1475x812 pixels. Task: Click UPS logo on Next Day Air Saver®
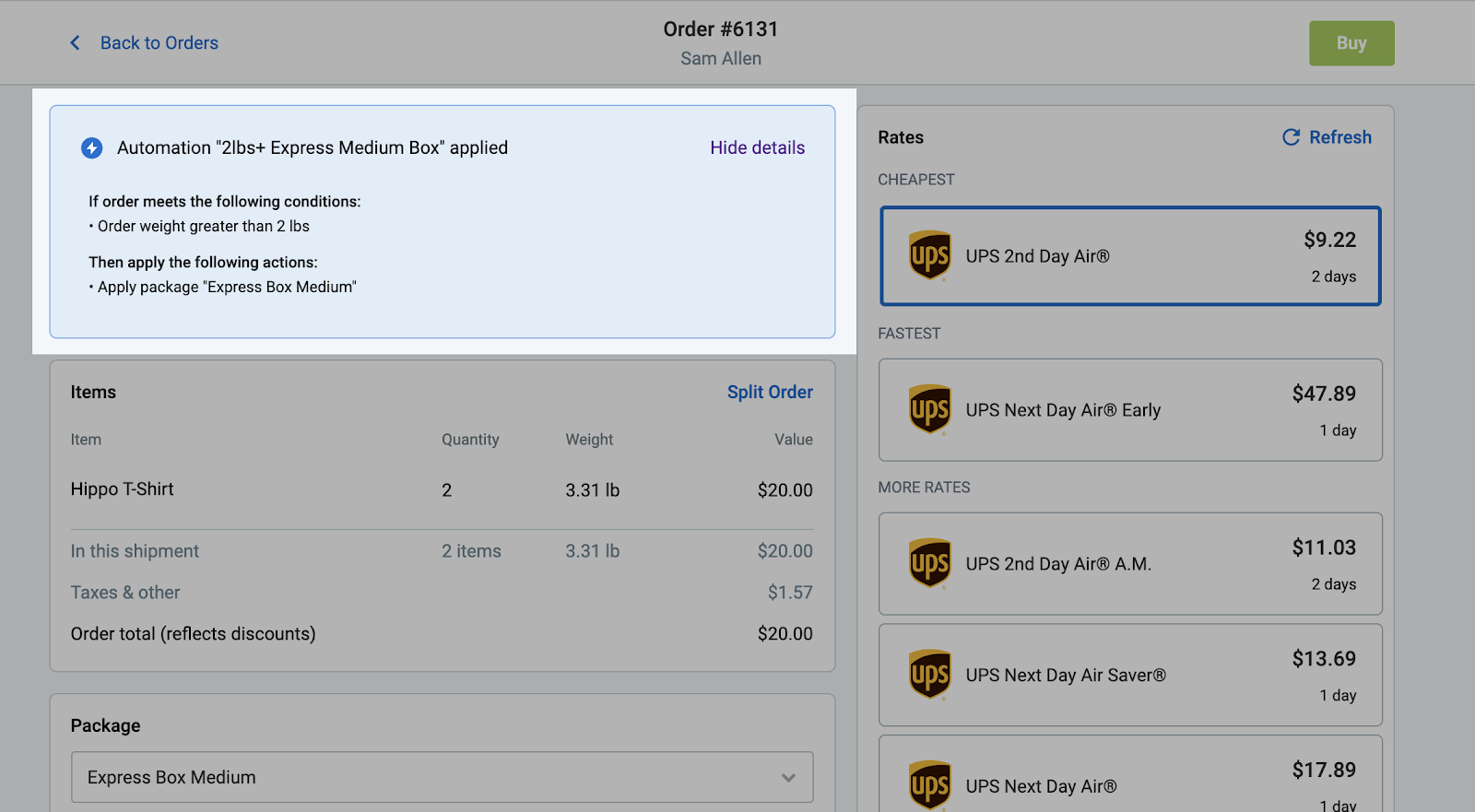tap(929, 675)
